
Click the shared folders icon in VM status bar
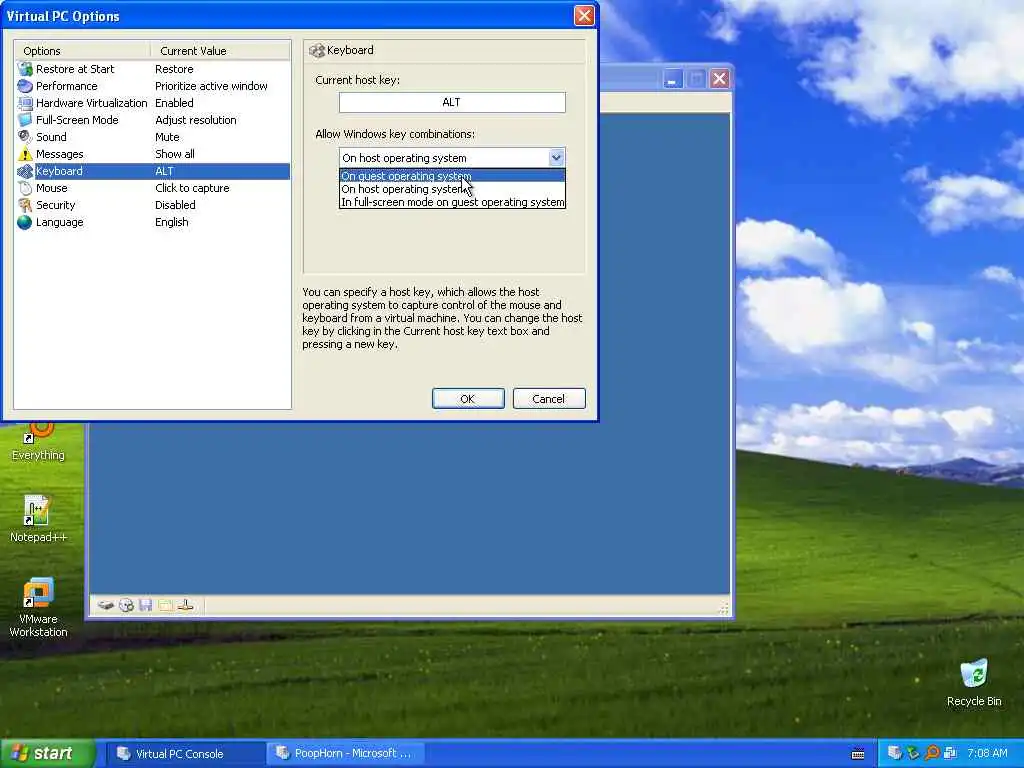click(x=165, y=605)
